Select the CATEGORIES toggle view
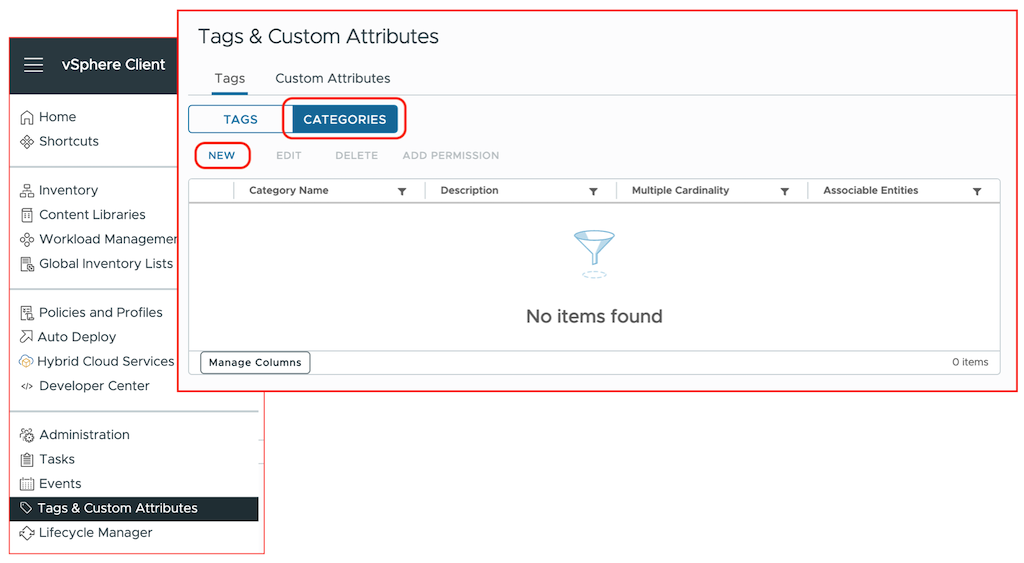Screen dimensions: 1024x563 click(x=345, y=120)
